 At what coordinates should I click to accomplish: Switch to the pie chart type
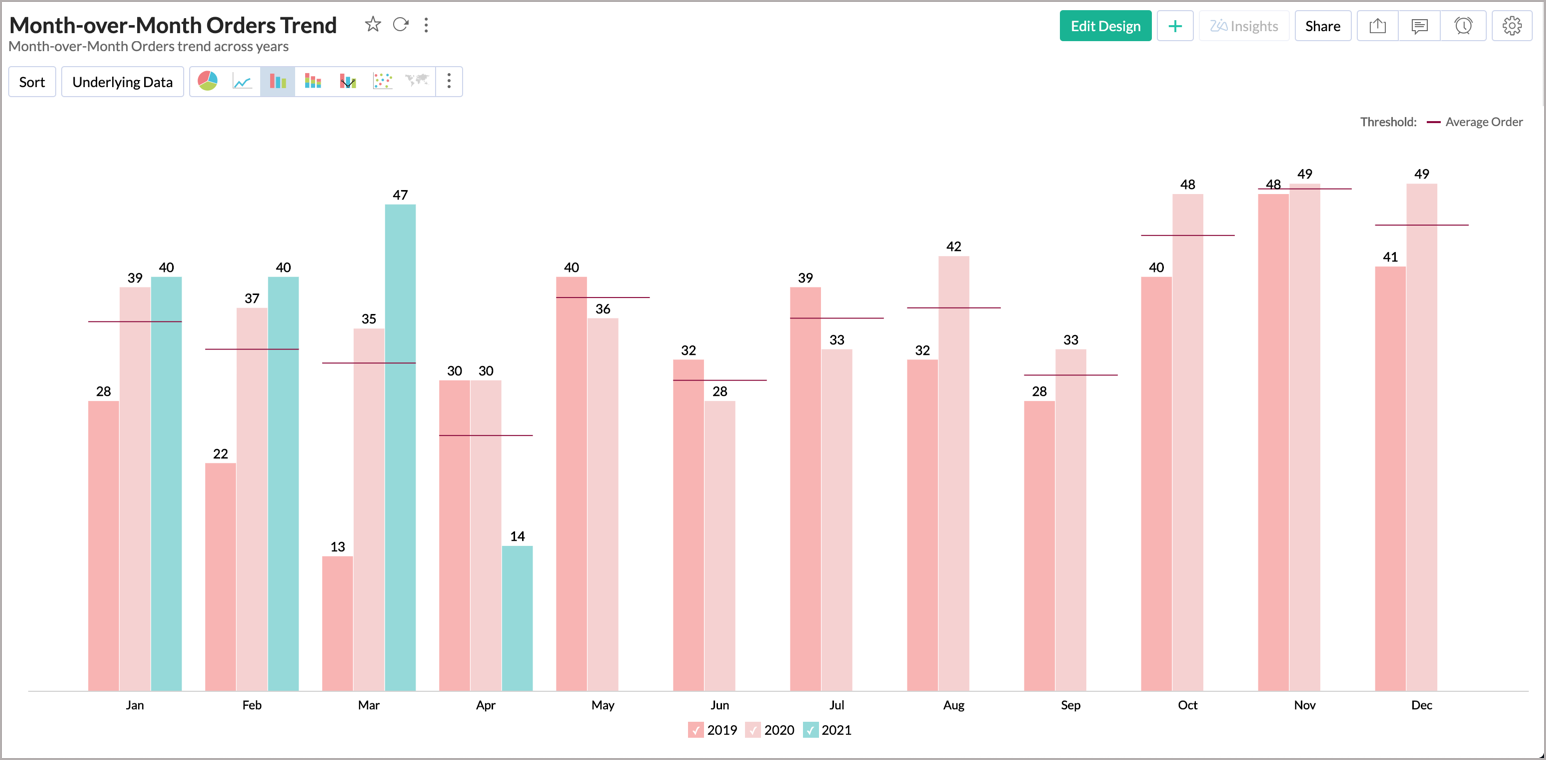[x=207, y=81]
